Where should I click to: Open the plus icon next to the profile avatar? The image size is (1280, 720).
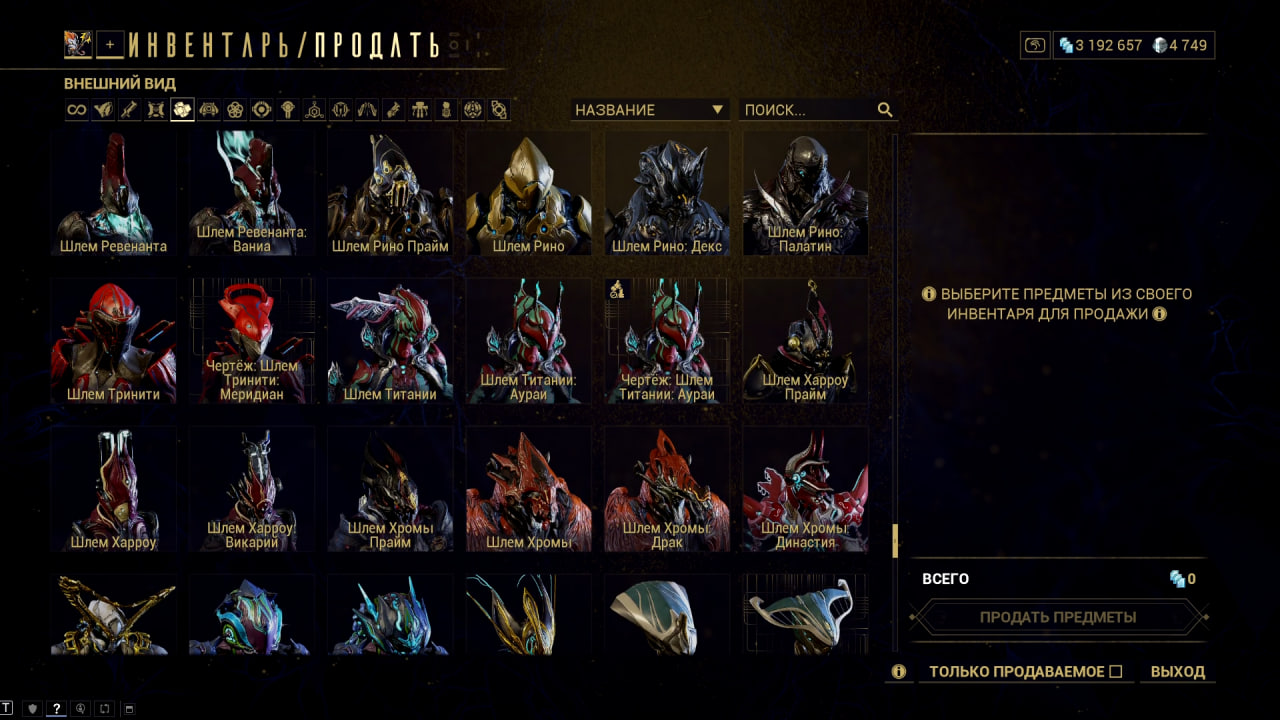(111, 44)
